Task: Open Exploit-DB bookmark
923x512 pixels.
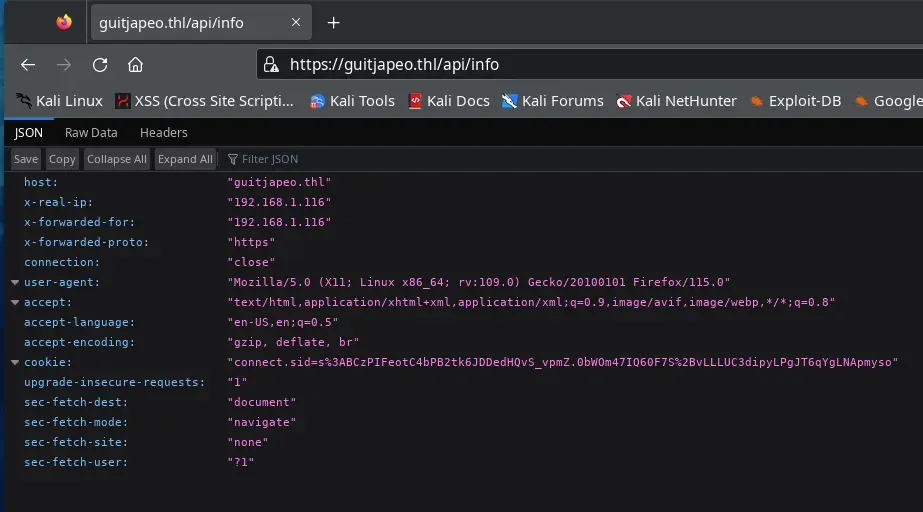Action: pyautogui.click(x=795, y=101)
